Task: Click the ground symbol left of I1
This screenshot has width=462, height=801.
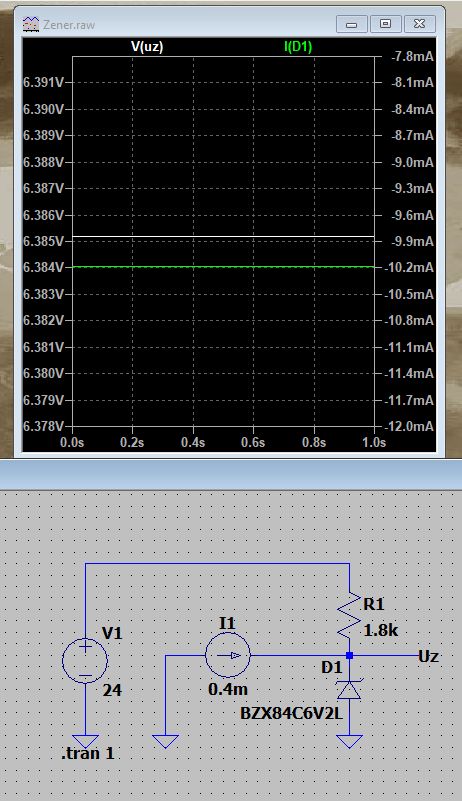Action: 166,741
